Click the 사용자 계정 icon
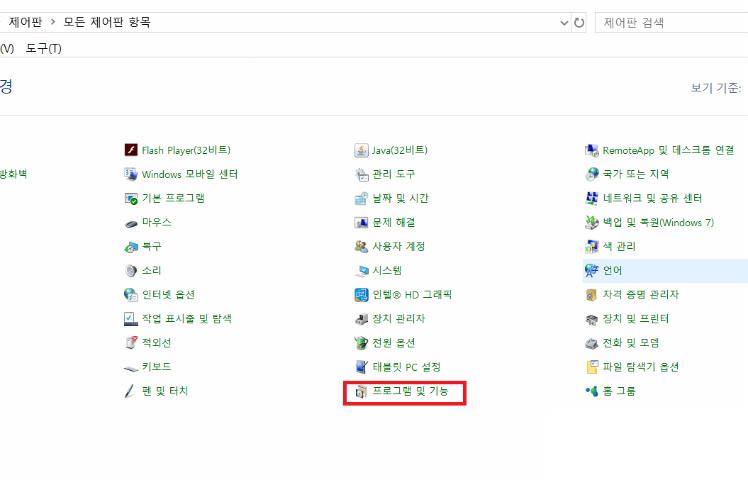748x480 pixels. coord(361,247)
